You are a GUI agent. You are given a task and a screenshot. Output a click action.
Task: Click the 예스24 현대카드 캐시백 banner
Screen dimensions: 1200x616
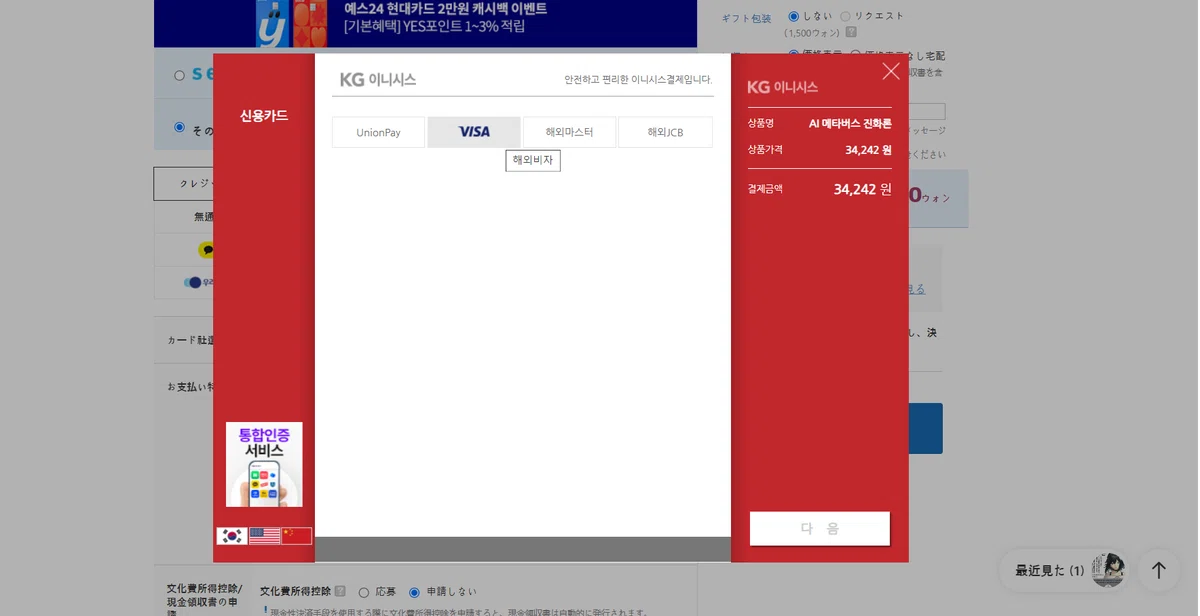425,24
